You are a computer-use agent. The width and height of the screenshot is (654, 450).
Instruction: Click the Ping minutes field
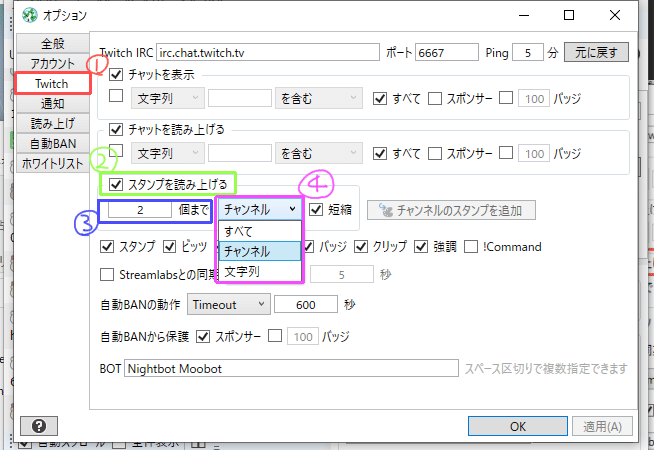tap(528, 53)
